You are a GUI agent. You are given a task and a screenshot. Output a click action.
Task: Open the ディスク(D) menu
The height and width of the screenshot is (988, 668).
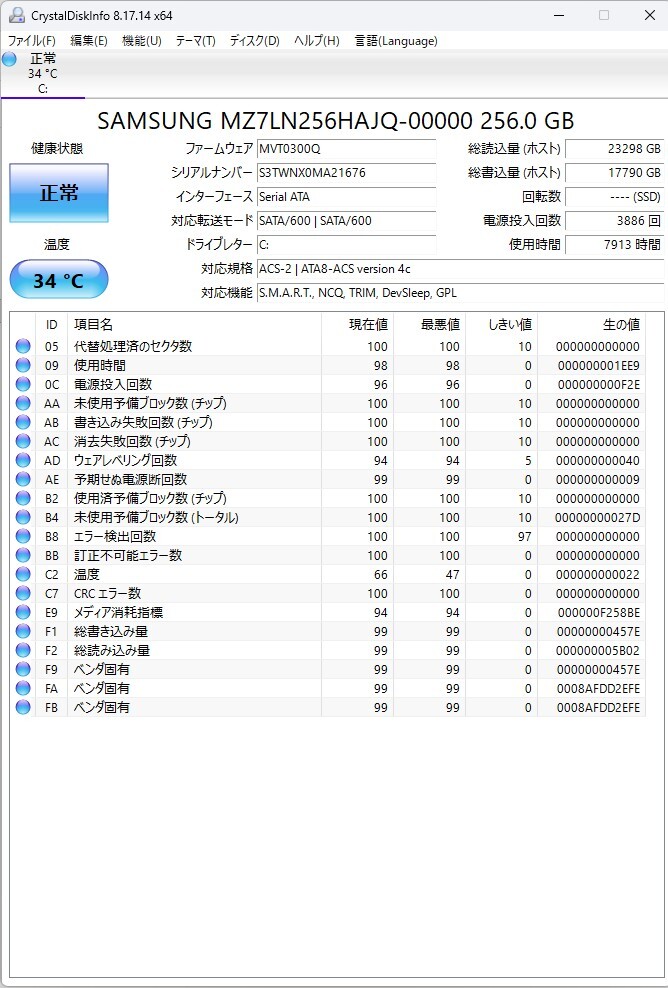click(255, 41)
